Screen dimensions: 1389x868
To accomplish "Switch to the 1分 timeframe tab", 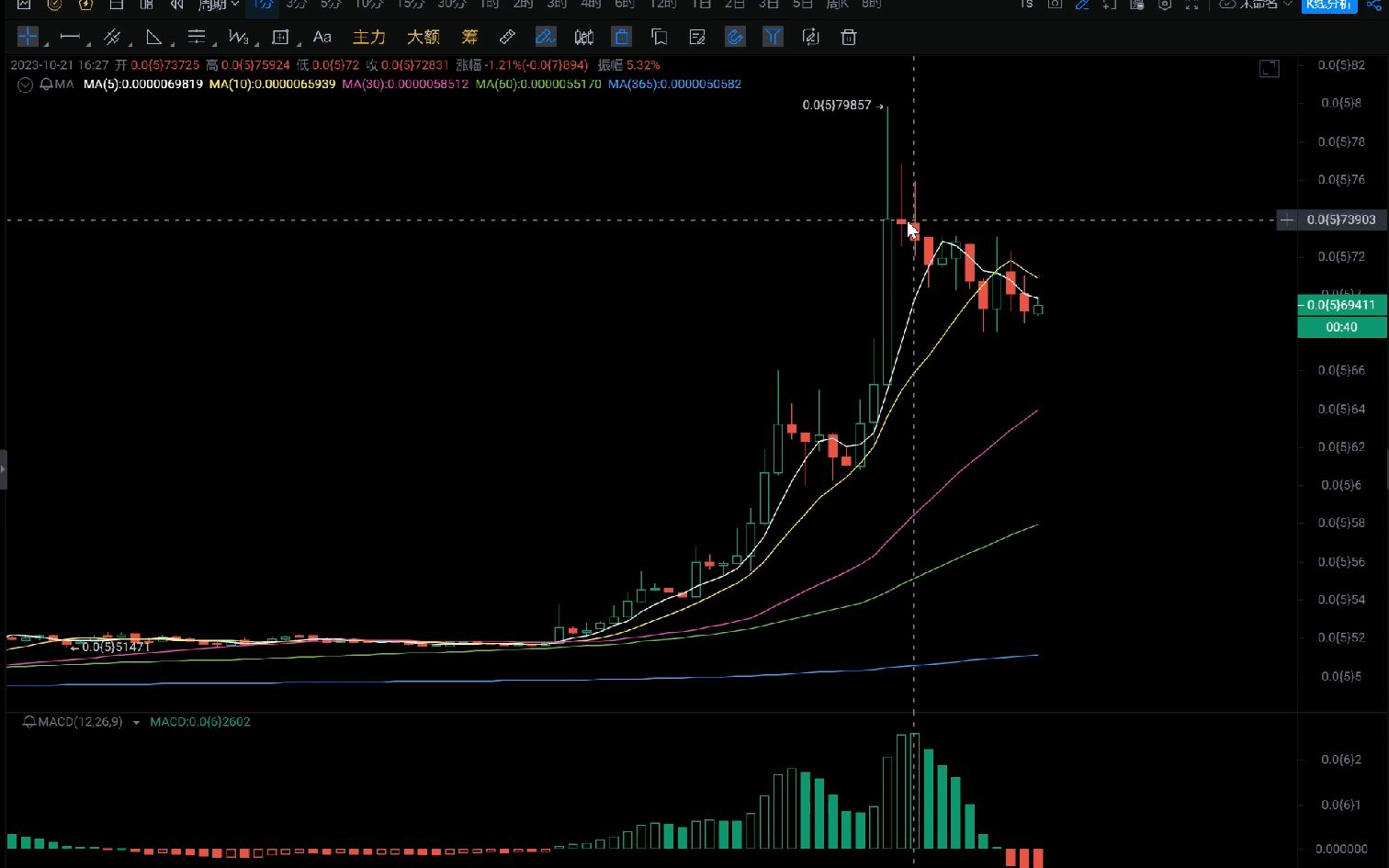I will click(263, 5).
